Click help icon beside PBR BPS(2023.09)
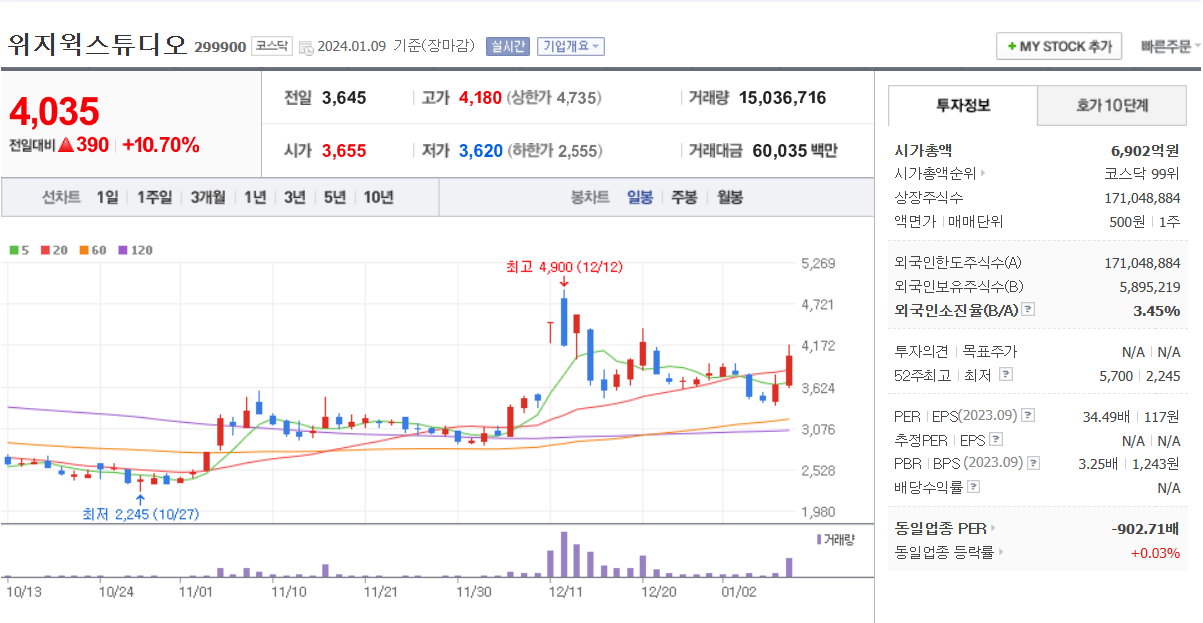 coord(1034,463)
